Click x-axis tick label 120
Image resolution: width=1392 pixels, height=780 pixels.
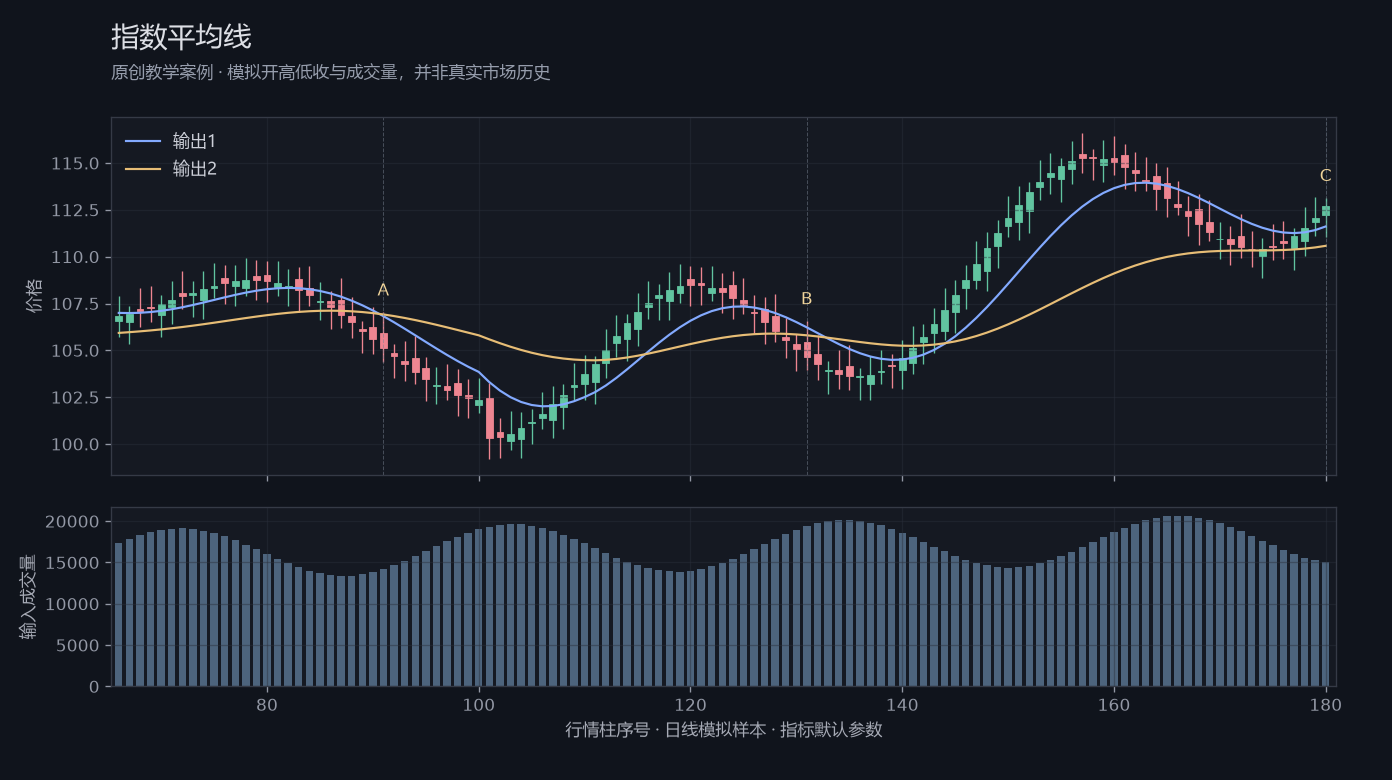click(690, 703)
